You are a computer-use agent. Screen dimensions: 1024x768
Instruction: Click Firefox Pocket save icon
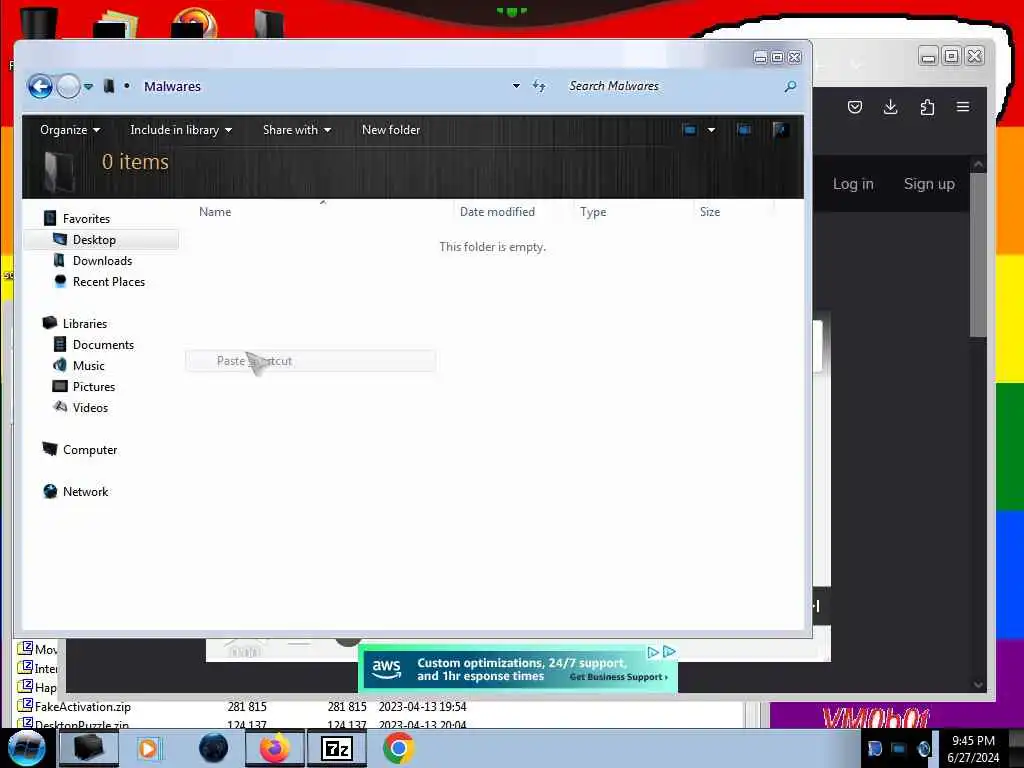click(854, 107)
